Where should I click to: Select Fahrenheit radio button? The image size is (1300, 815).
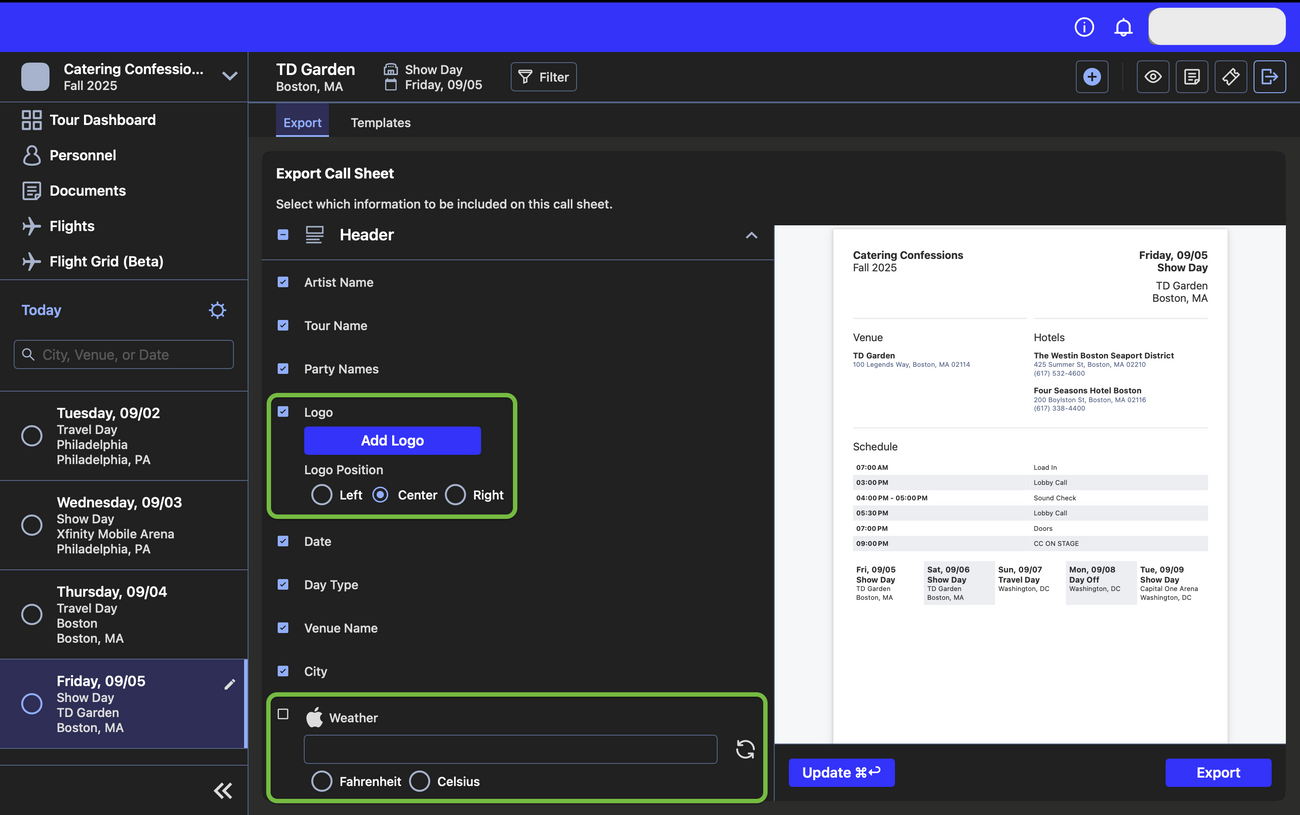322,781
